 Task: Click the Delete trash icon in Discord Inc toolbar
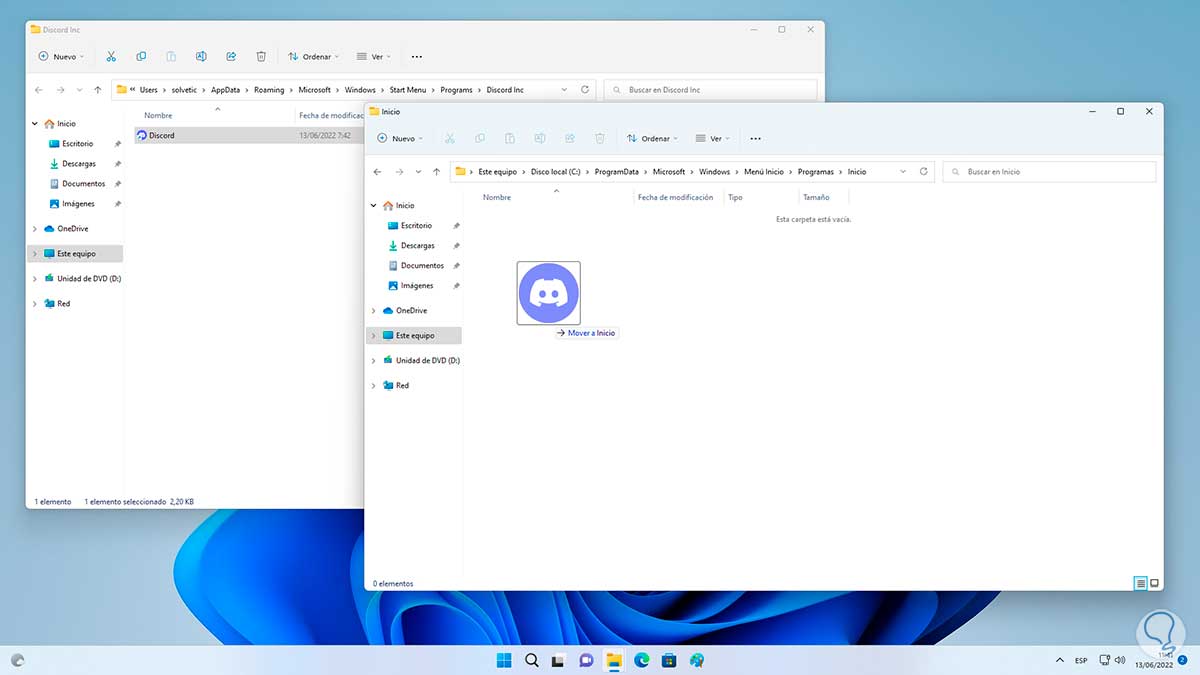pos(261,57)
